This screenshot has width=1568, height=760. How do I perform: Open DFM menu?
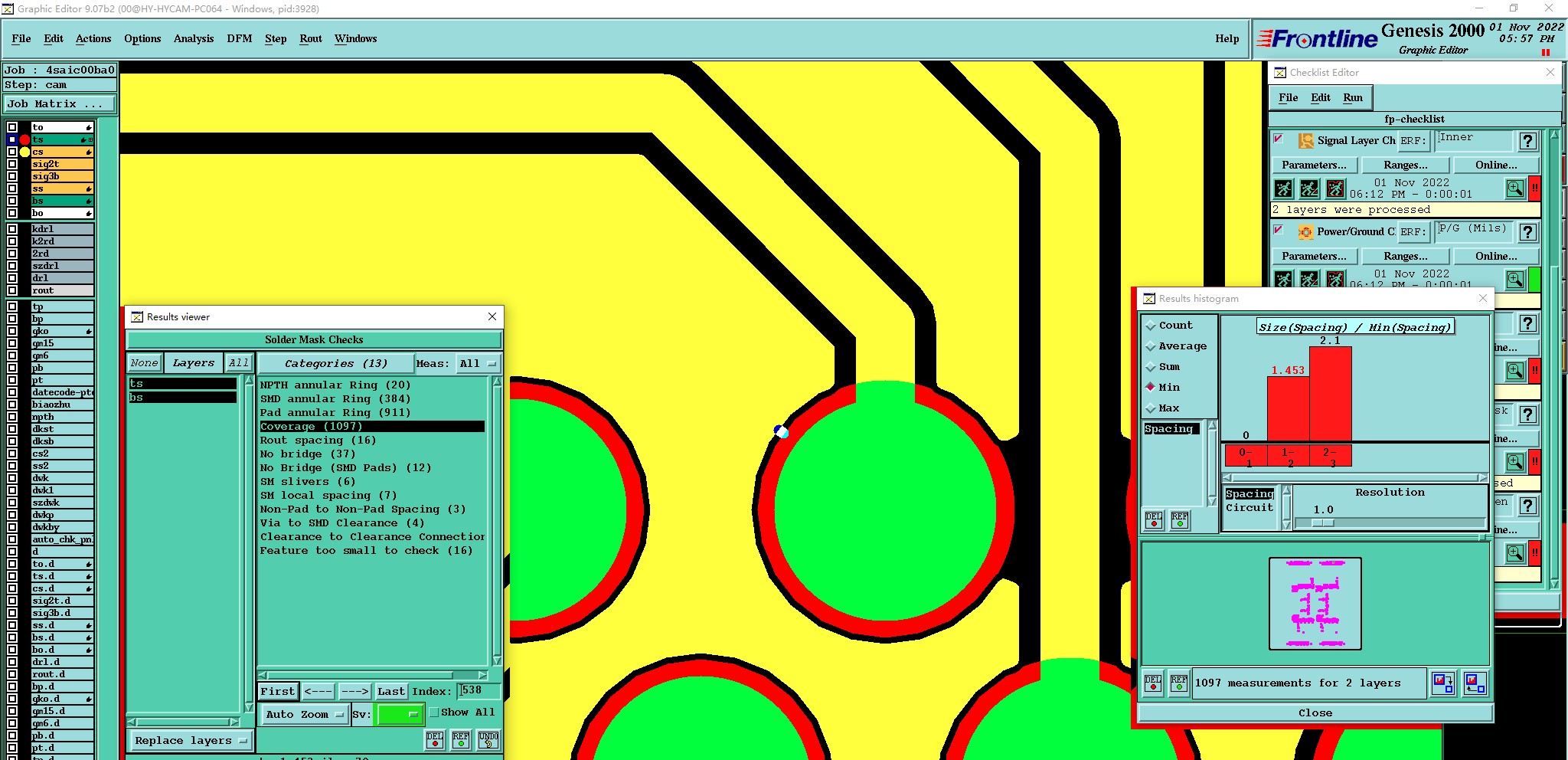pos(240,39)
